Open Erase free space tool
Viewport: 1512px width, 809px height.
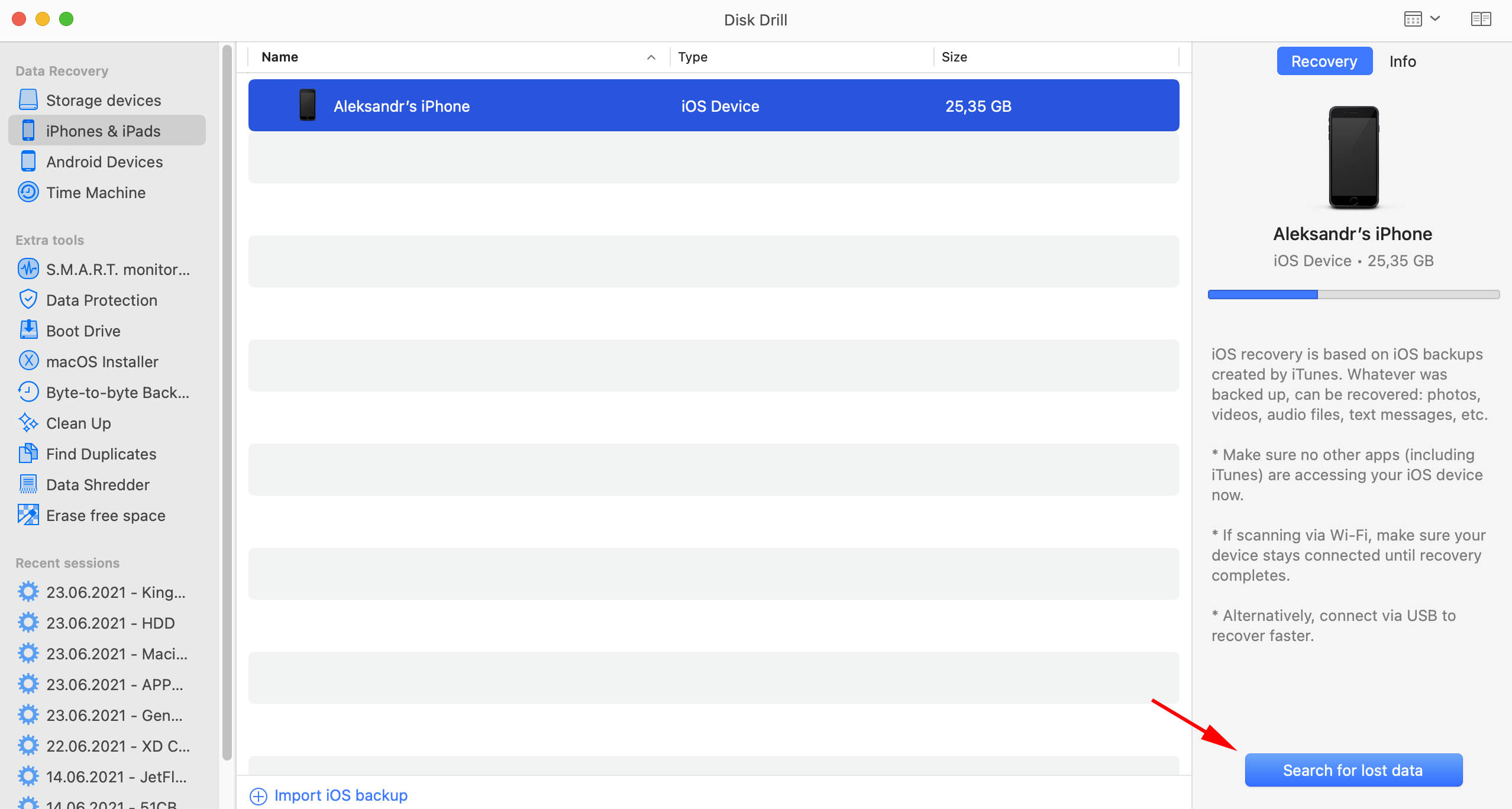[x=106, y=515]
